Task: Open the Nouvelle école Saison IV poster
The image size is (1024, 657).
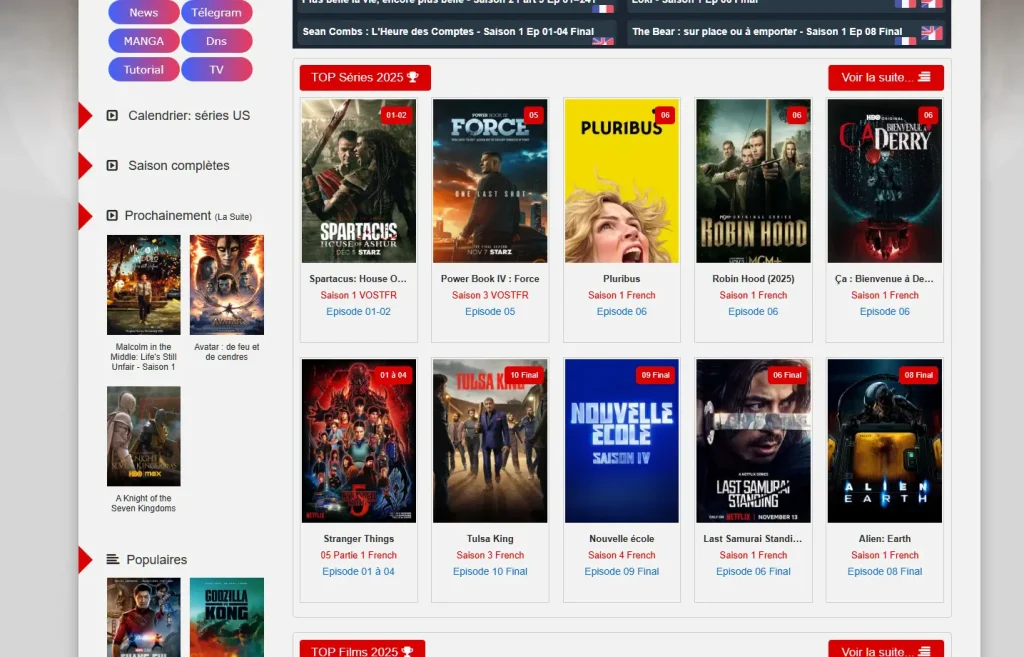Action: 622,441
